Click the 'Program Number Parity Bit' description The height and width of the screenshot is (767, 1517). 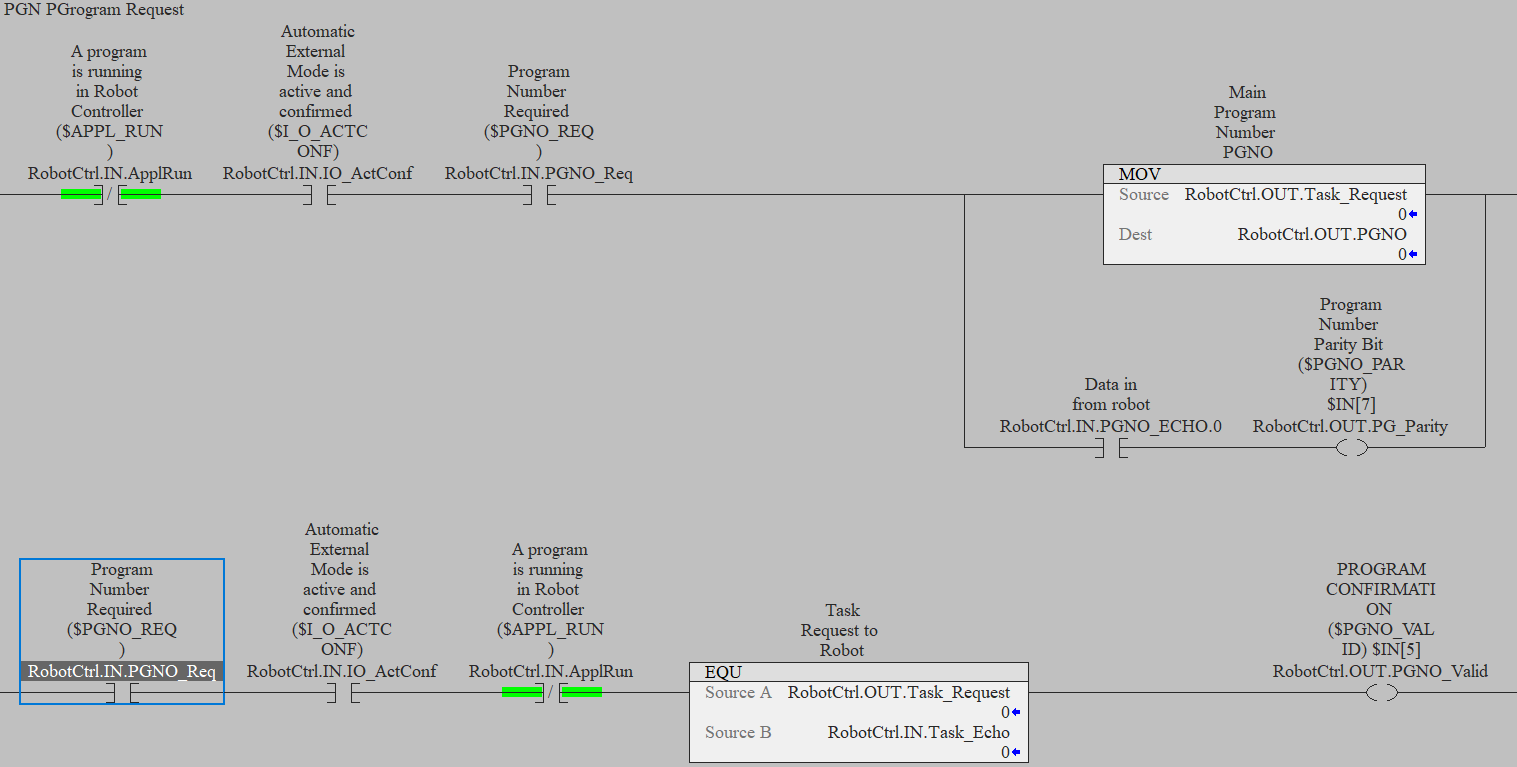[1350, 354]
